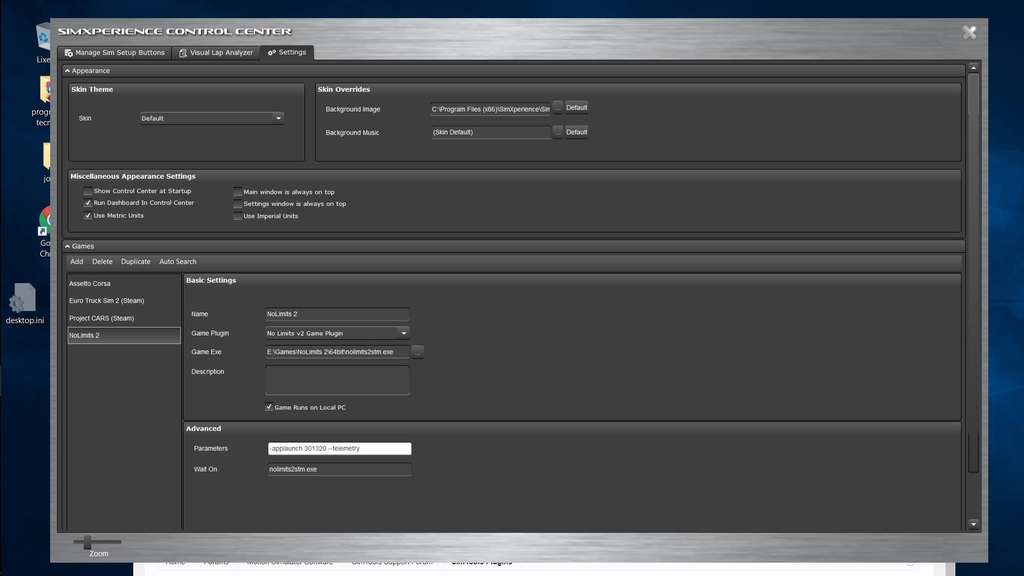The width and height of the screenshot is (1024, 576).
Task: Click the Zoom slider handle
Action: click(x=88, y=541)
